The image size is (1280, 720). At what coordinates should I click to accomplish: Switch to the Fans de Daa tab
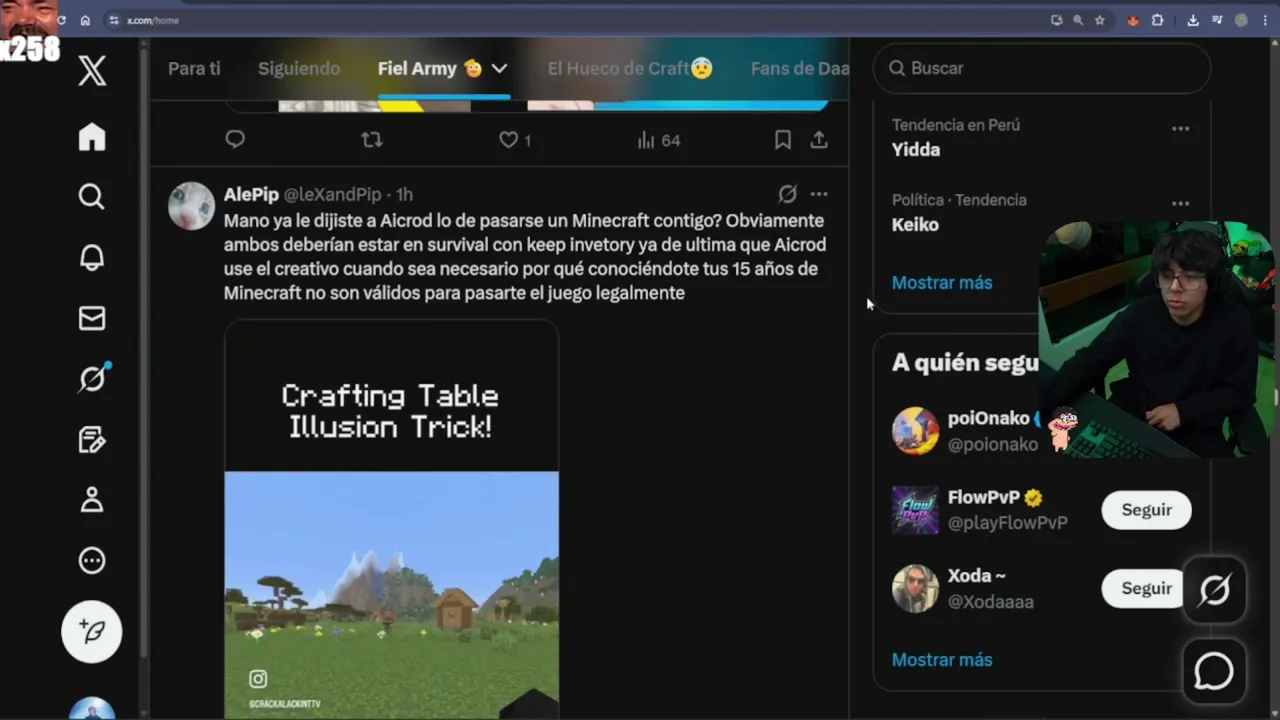[799, 68]
